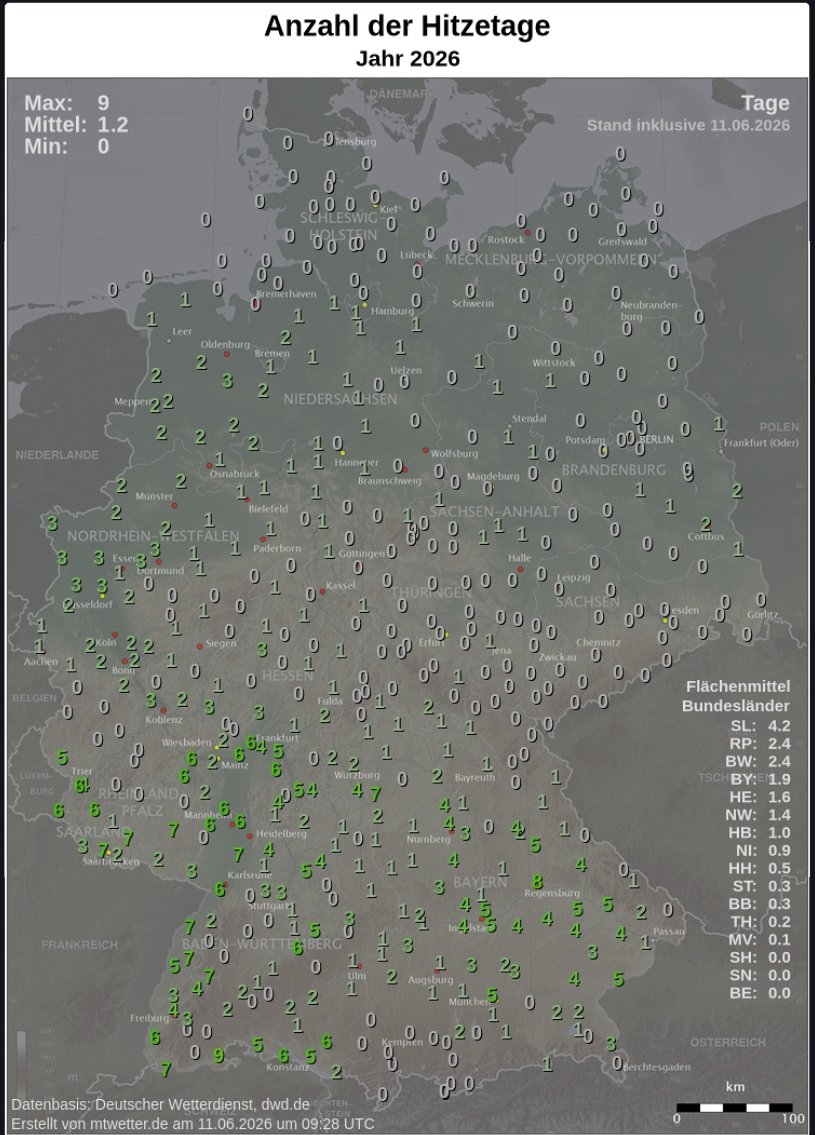815x1135 pixels.
Task: Select the 'Min: 0' statistic
Action: [67, 146]
